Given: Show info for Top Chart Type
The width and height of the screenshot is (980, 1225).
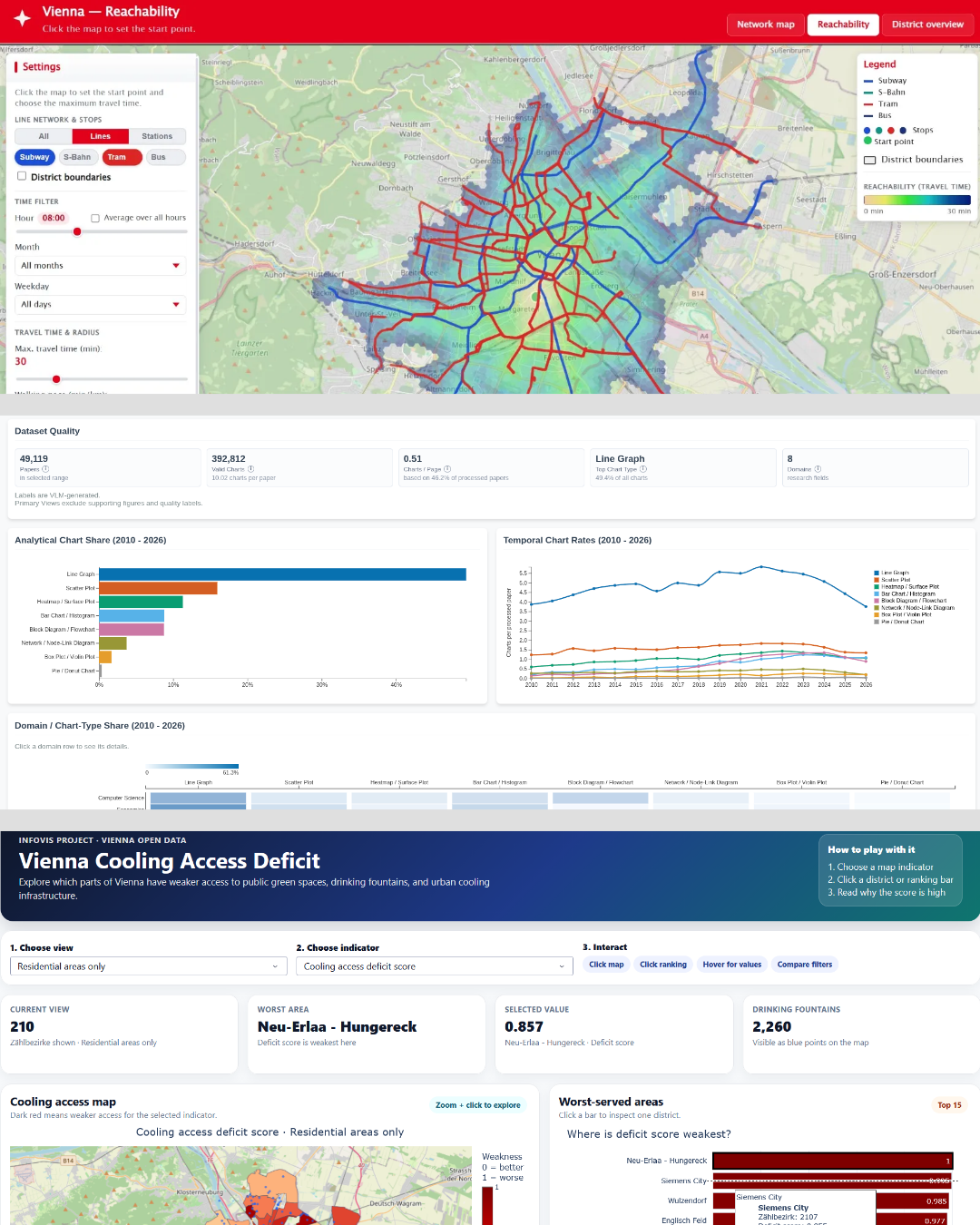Looking at the screenshot, I should point(643,469).
